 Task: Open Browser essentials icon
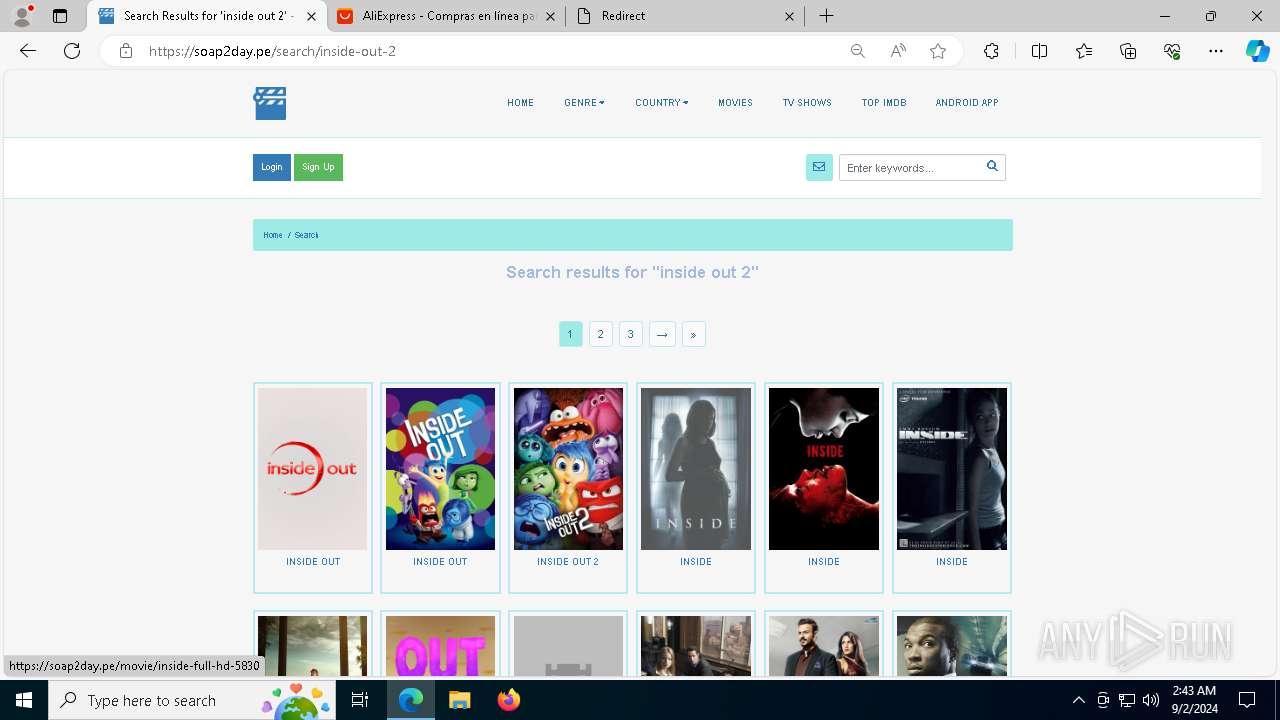click(1172, 51)
